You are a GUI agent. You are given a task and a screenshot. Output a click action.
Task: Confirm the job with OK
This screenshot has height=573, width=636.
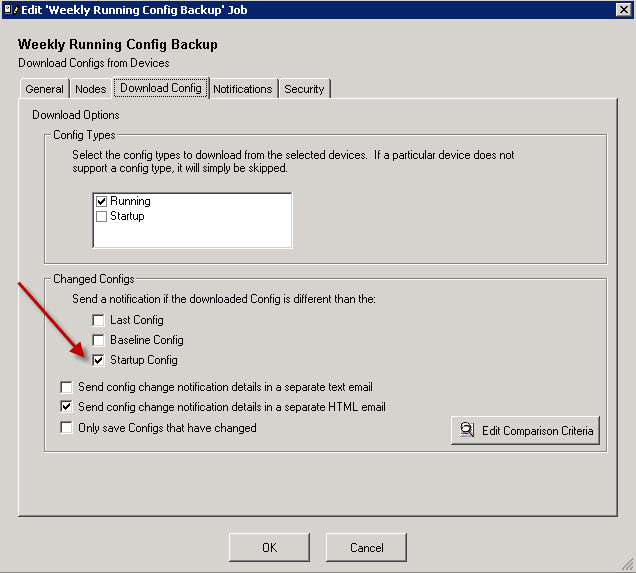tap(269, 547)
